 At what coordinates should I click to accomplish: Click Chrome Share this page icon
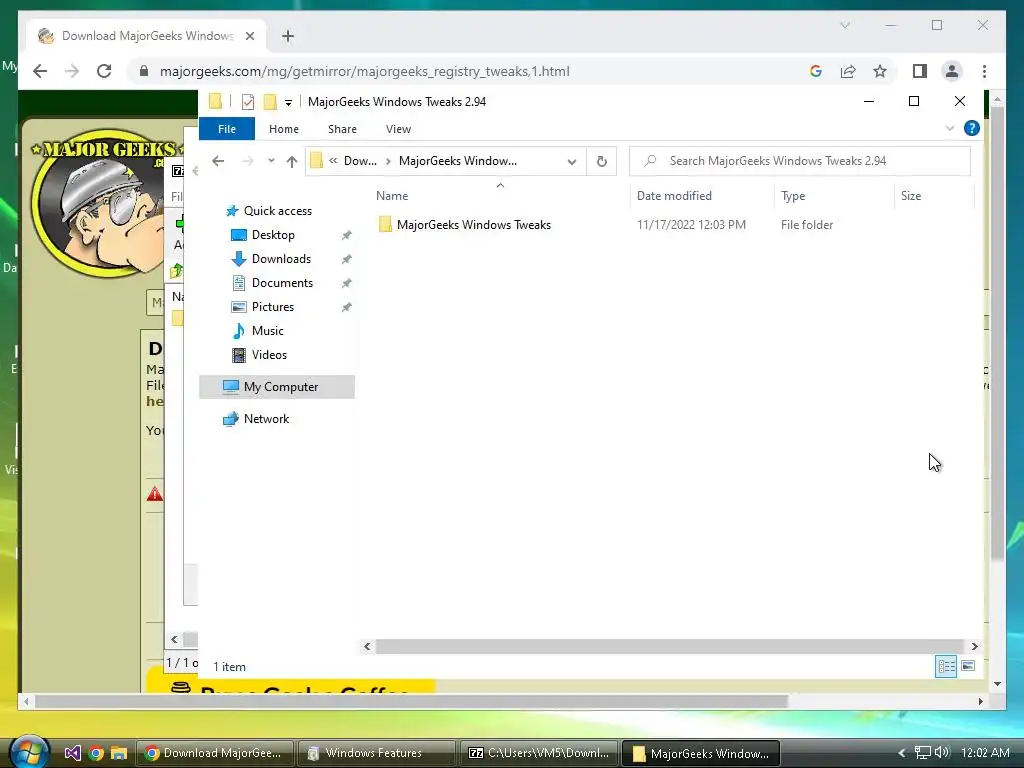(848, 71)
